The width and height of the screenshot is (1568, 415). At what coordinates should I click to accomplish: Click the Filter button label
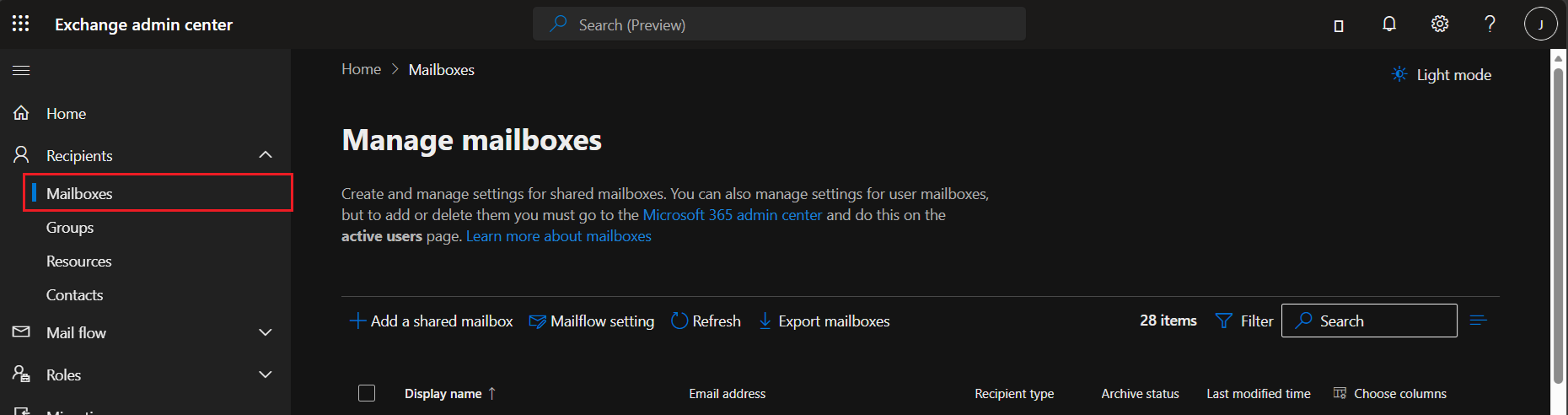1257,321
